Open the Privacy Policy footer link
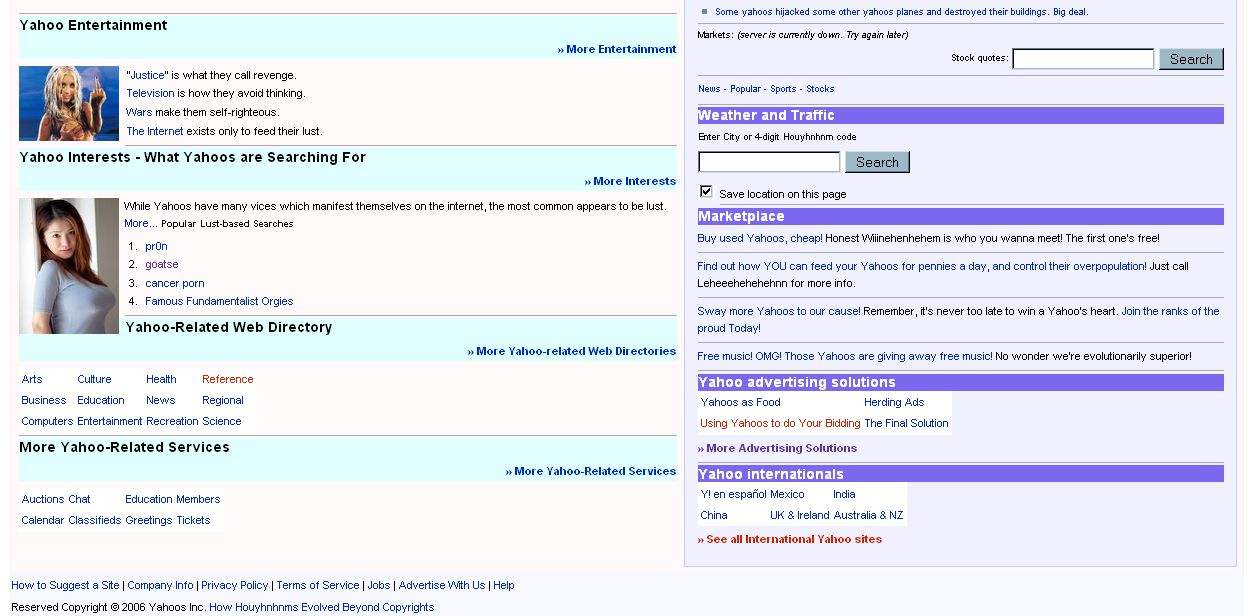This screenshot has width=1256, height=616. 235,585
